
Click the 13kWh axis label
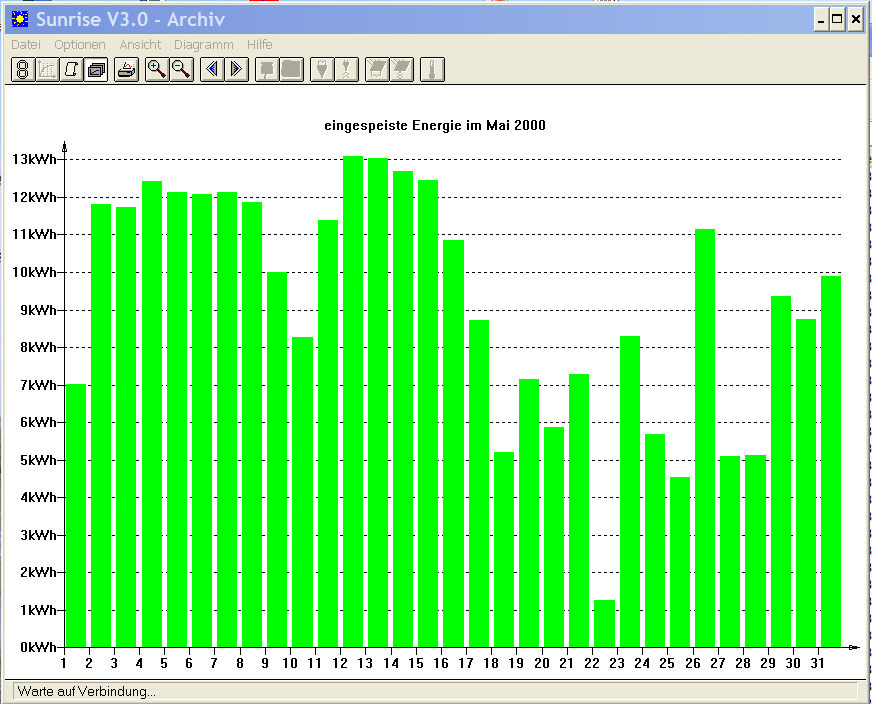pos(34,159)
